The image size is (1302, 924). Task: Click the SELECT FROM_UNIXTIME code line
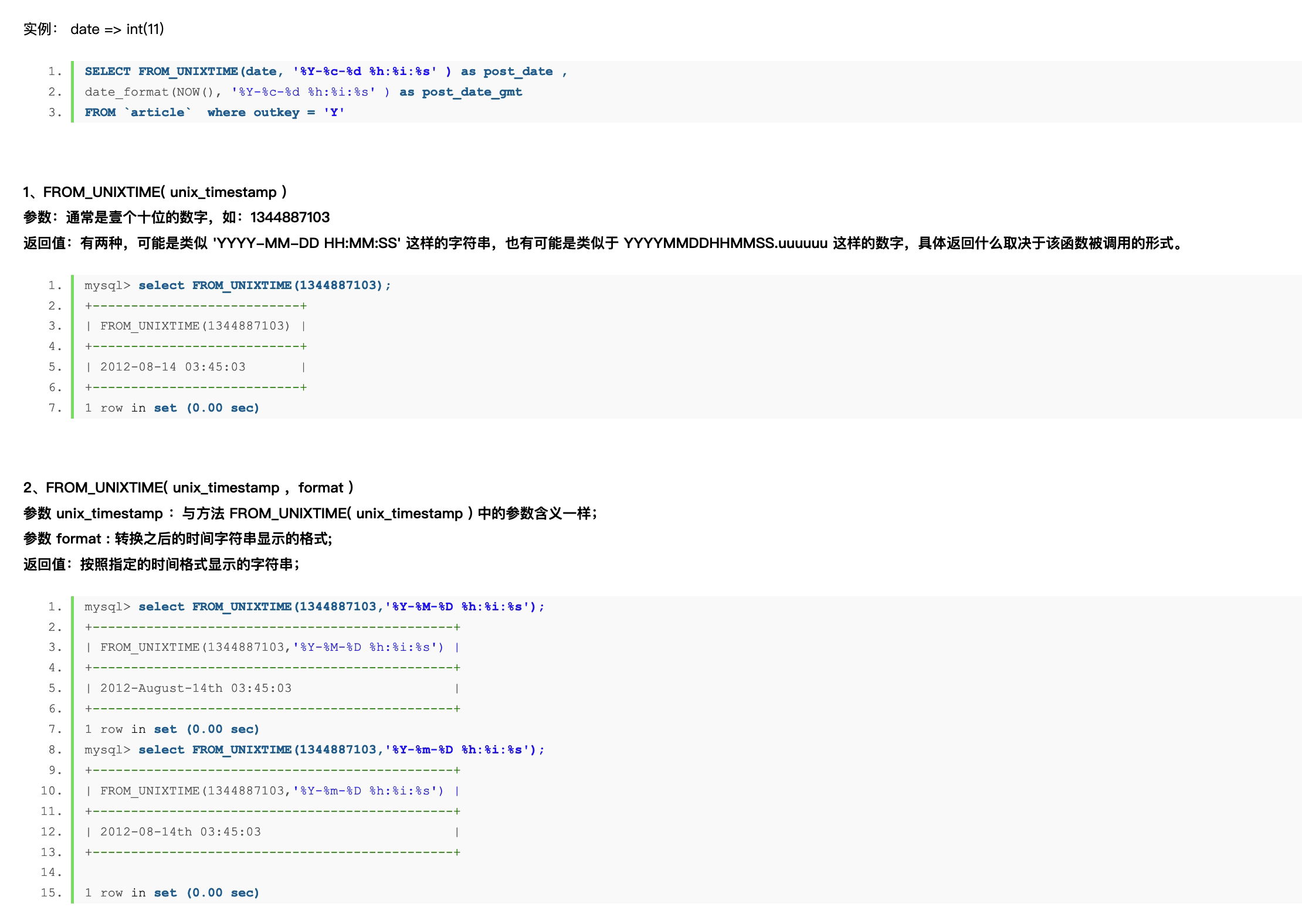click(325, 72)
